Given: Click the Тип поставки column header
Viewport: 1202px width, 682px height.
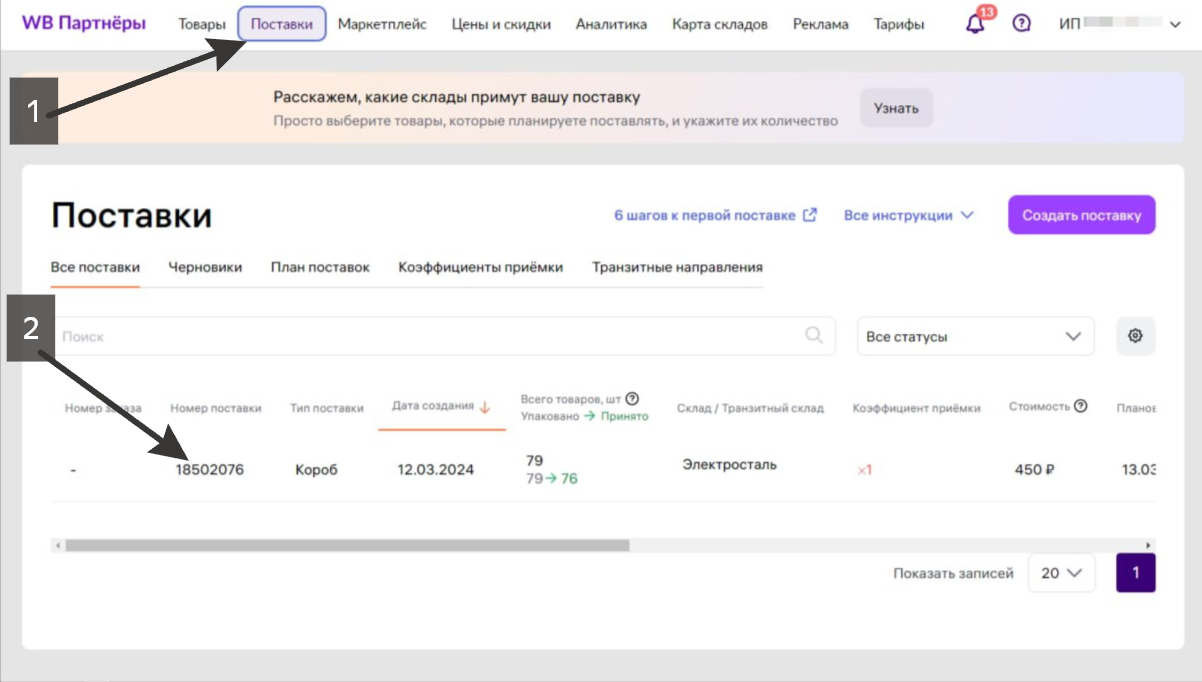Looking at the screenshot, I should point(327,408).
